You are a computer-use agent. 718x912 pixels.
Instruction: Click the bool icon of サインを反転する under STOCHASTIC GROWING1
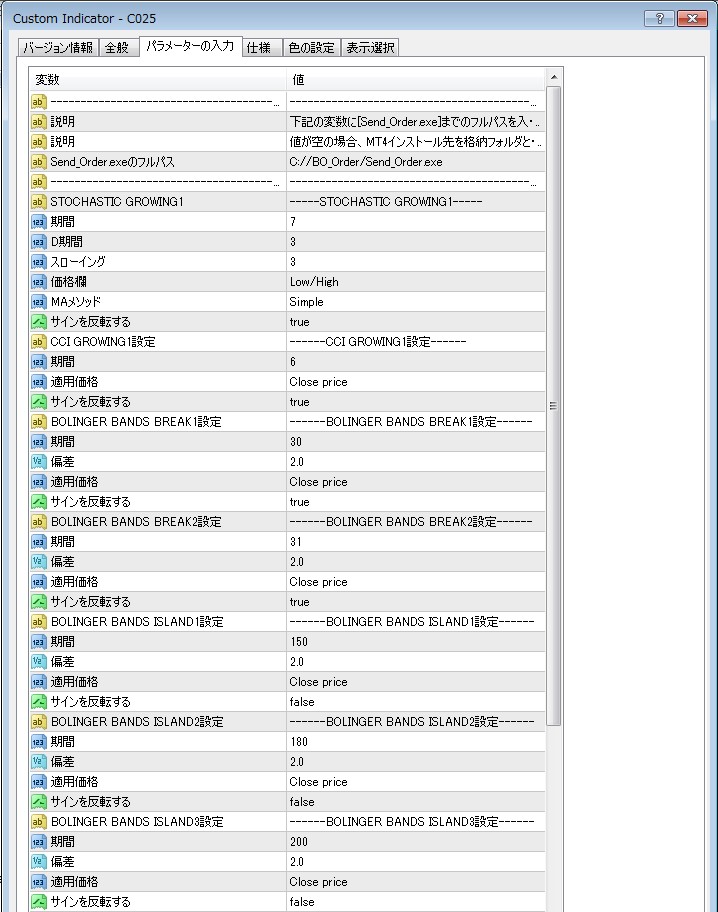[x=38, y=322]
